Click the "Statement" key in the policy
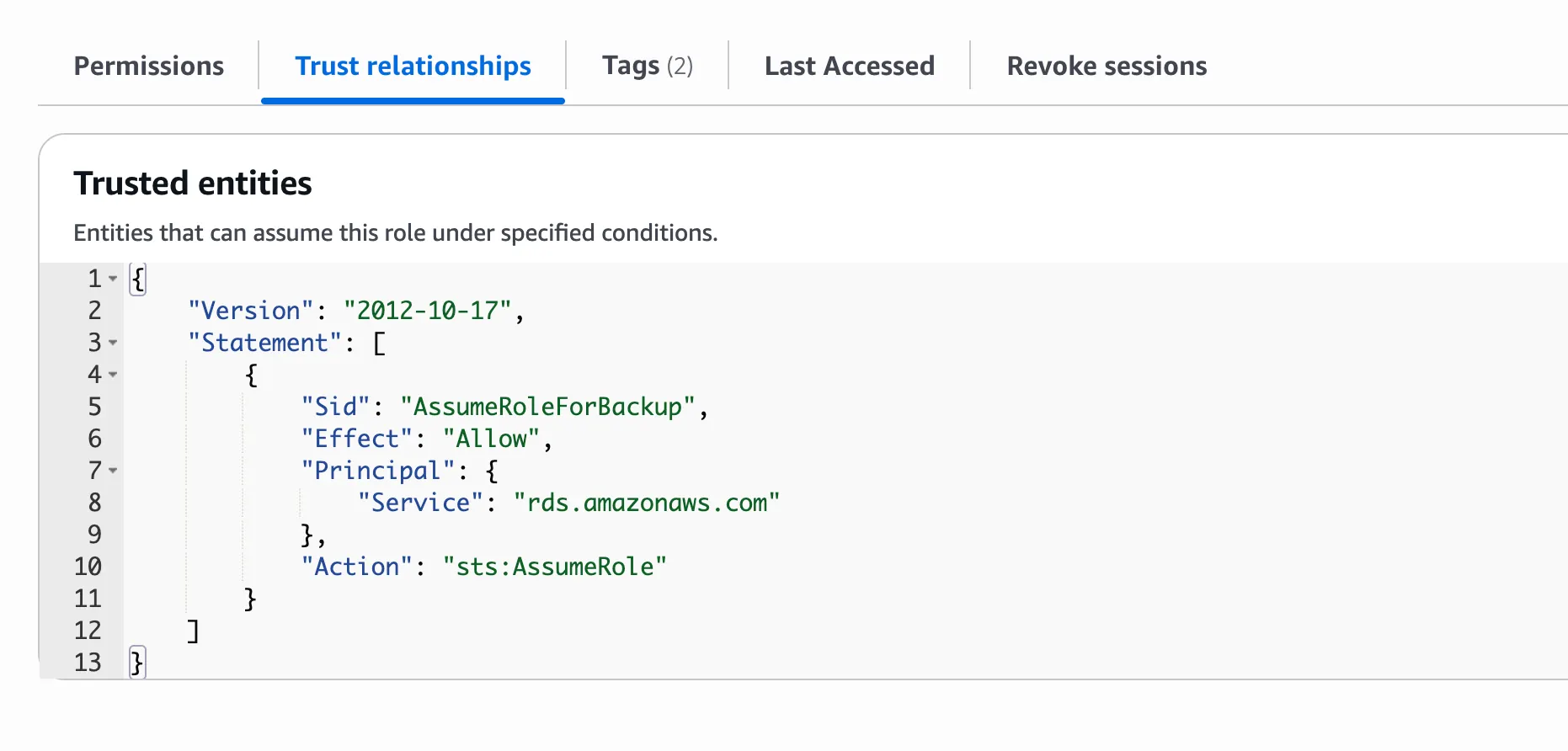This screenshot has height=751, width=1568. (264, 343)
